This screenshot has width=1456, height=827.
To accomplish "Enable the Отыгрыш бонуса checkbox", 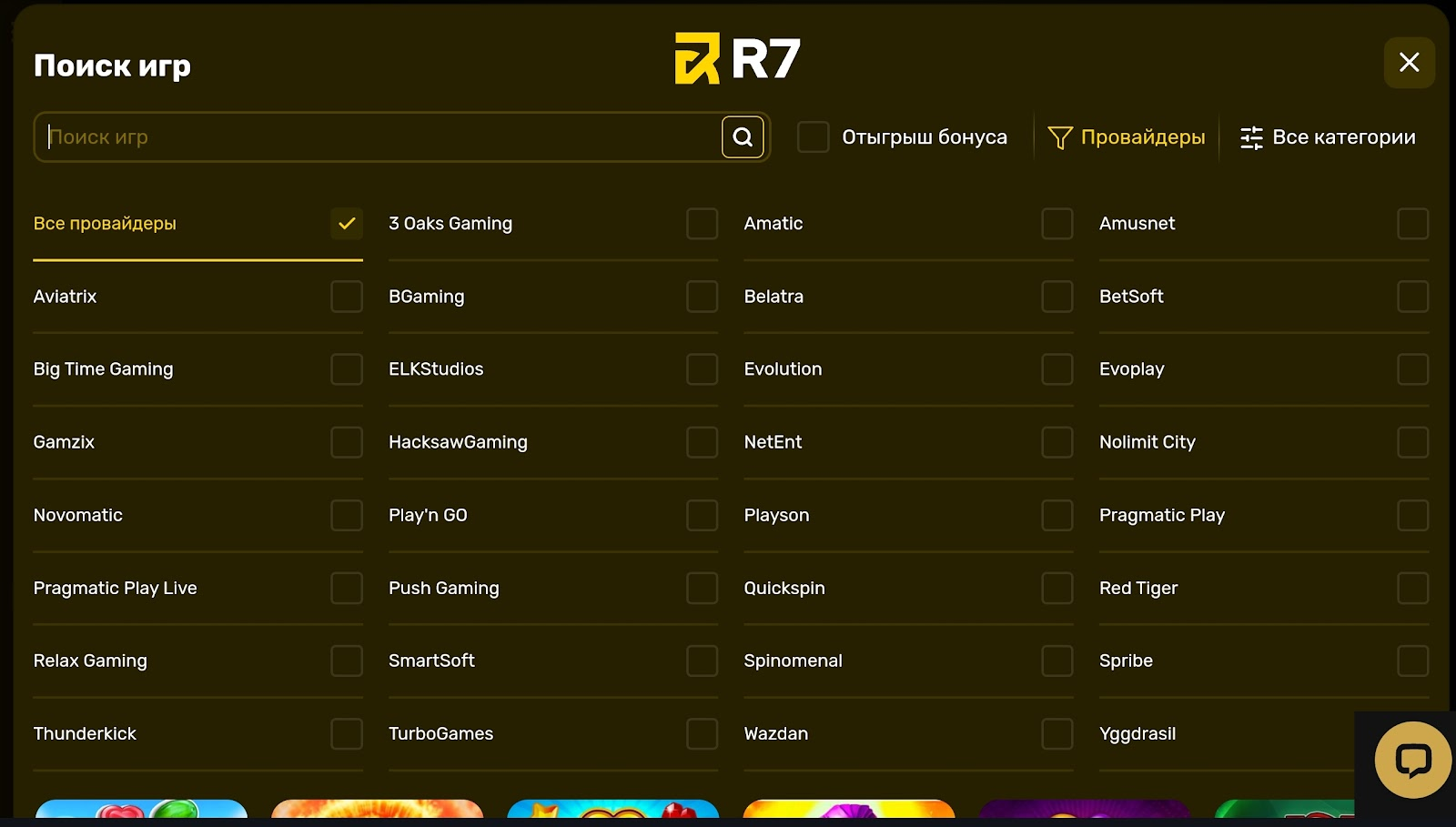I will click(x=813, y=137).
